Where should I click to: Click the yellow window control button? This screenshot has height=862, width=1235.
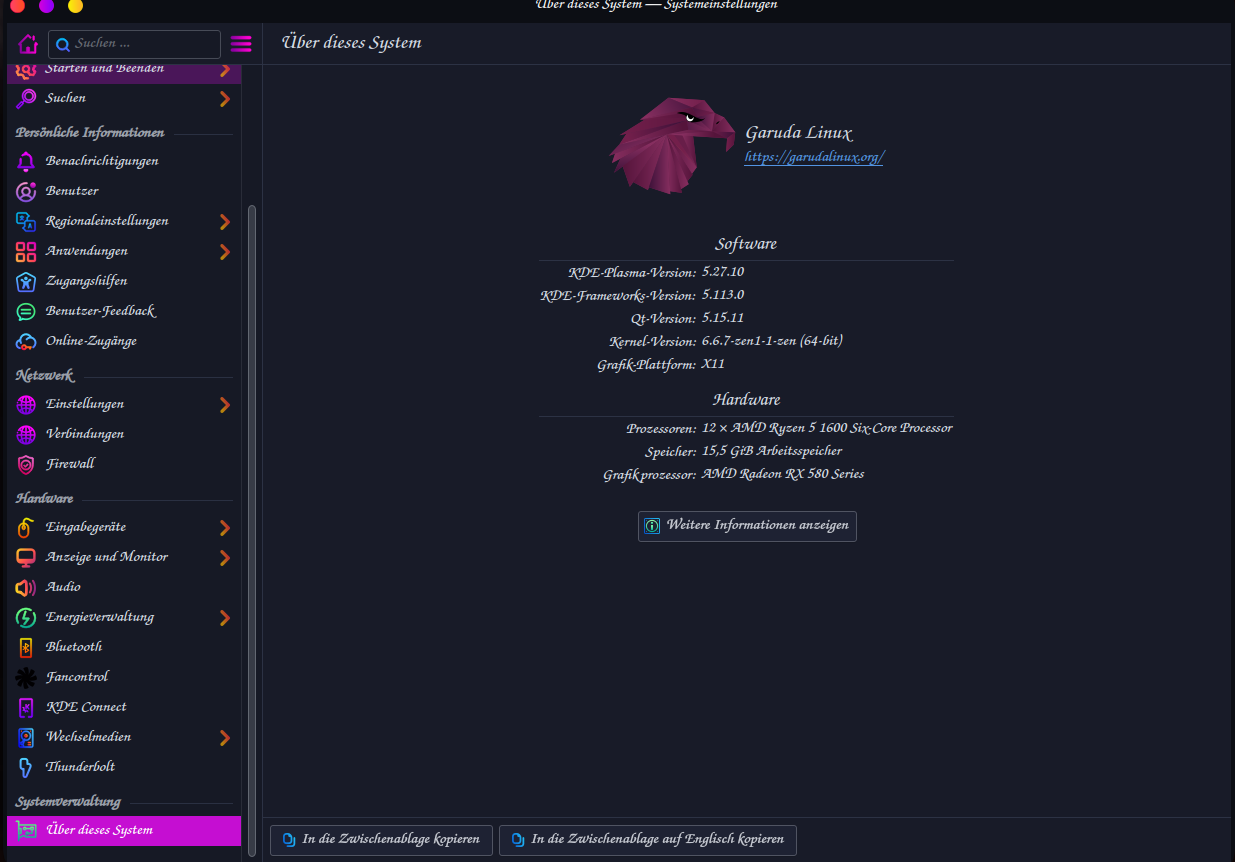click(75, 6)
